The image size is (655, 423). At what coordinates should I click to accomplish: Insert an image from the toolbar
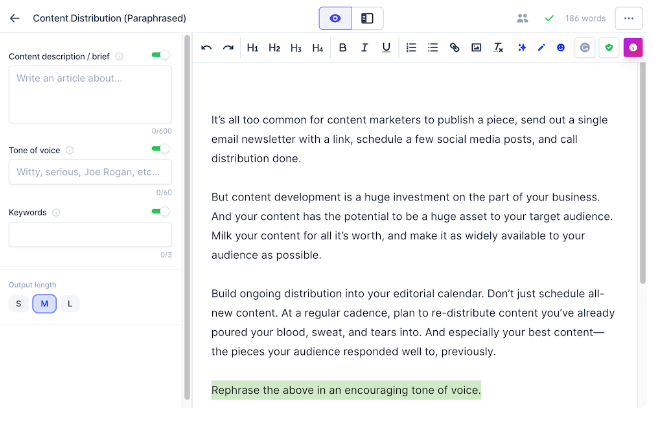click(x=476, y=48)
